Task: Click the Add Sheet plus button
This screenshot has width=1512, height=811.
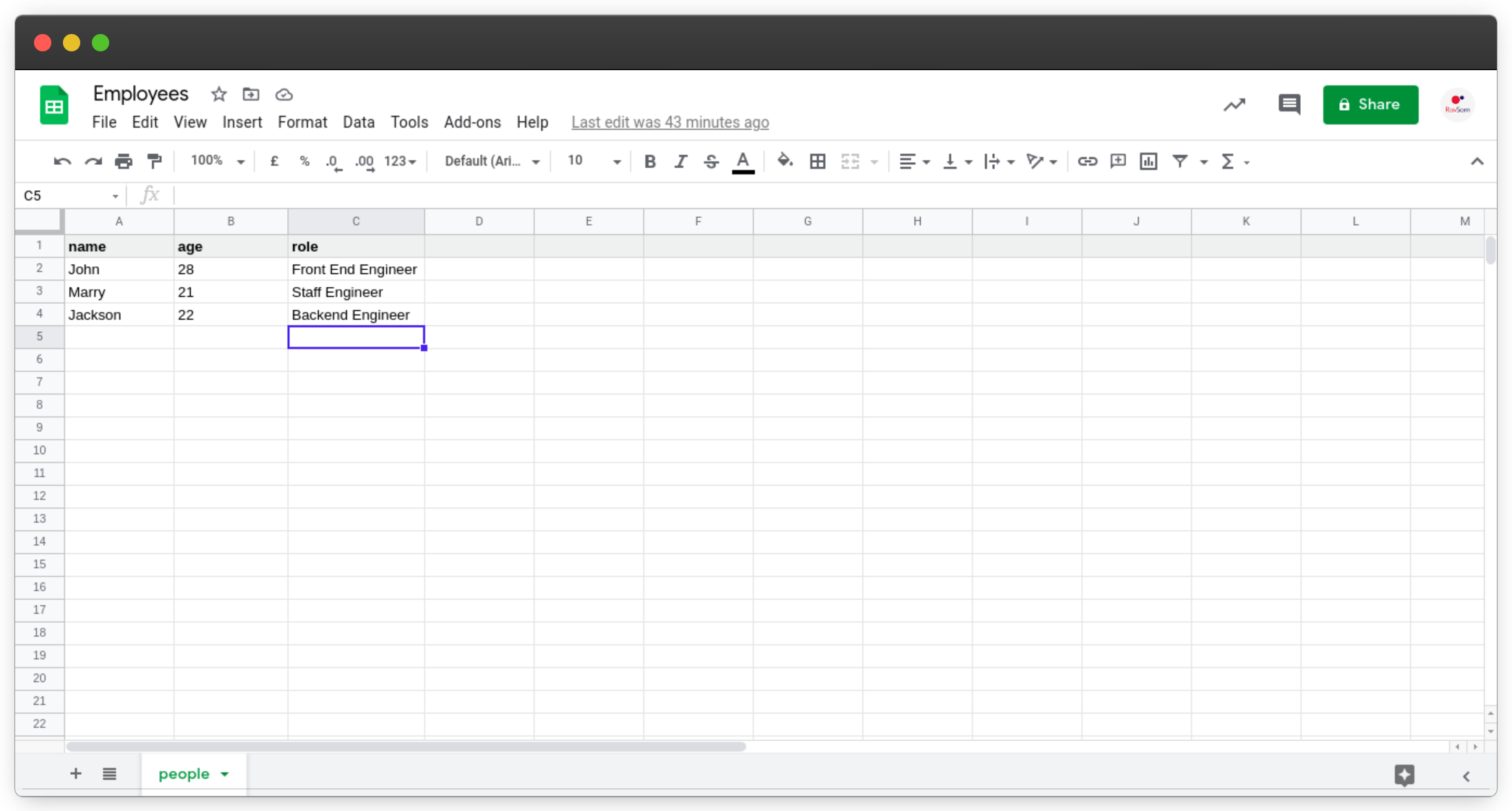Action: click(75, 773)
